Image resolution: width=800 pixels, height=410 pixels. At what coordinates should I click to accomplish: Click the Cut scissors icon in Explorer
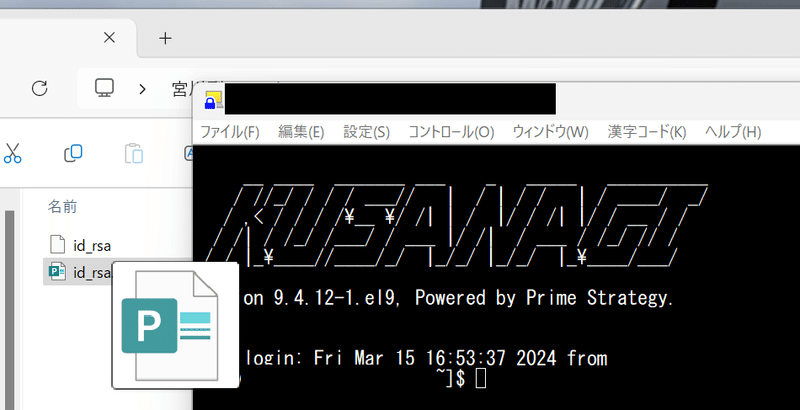(x=12, y=153)
